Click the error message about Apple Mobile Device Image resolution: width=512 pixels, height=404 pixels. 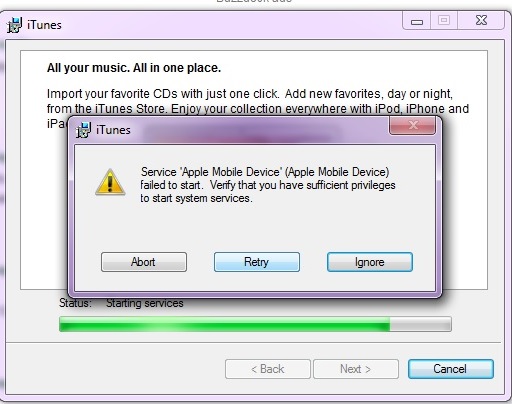coord(268,185)
